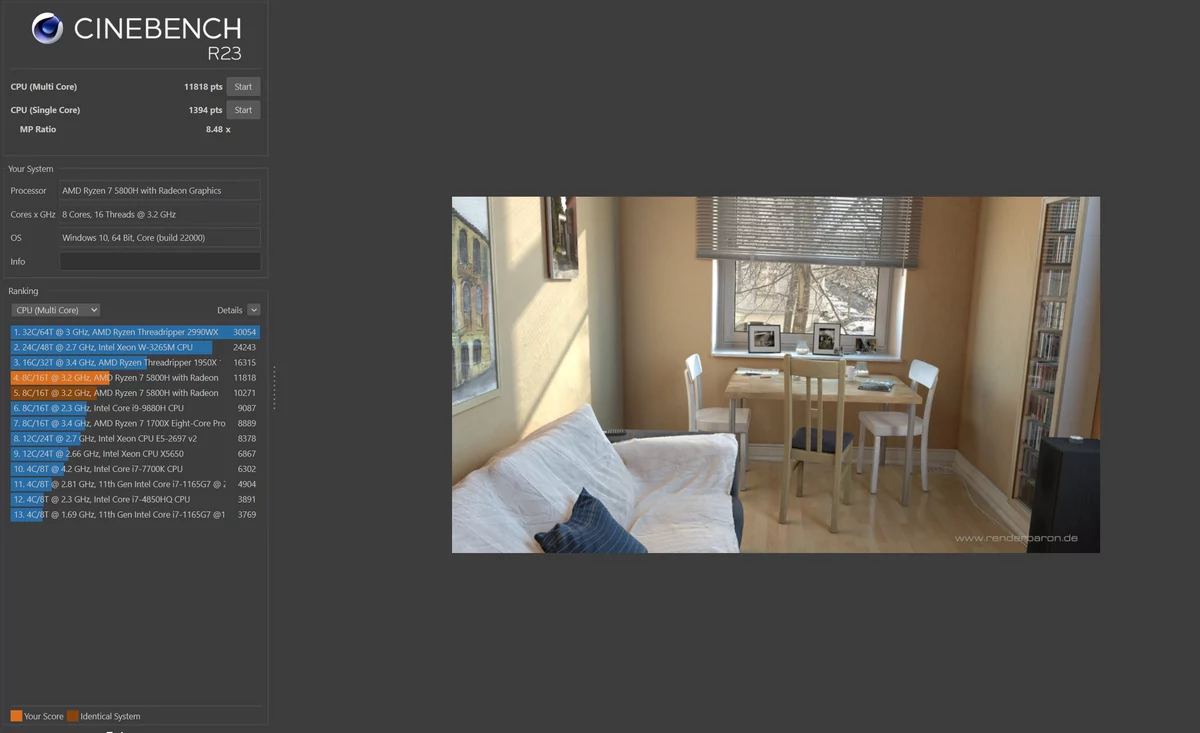
Task: Click the Cinebench logo icon
Action: tap(47, 28)
